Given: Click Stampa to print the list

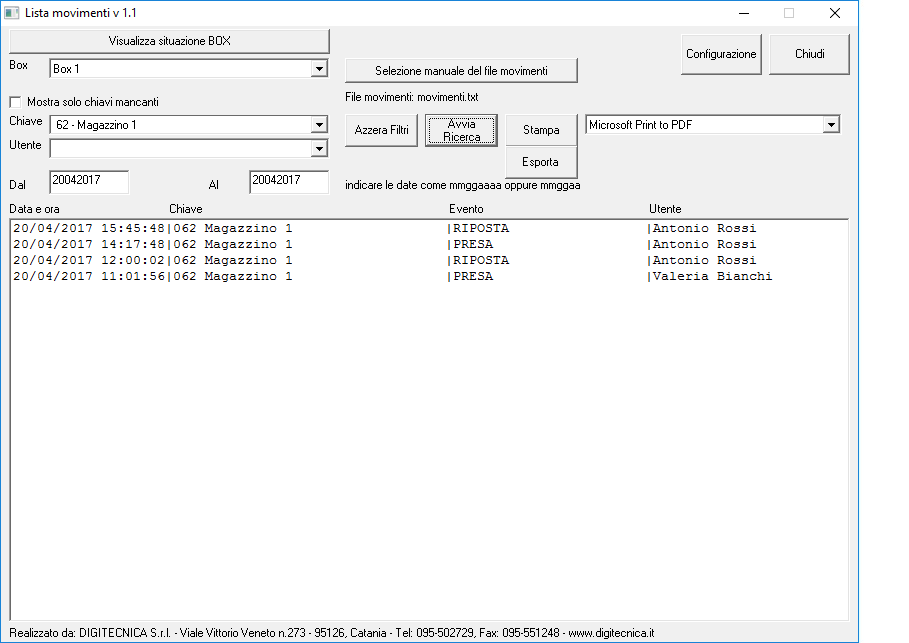Looking at the screenshot, I should [541, 130].
